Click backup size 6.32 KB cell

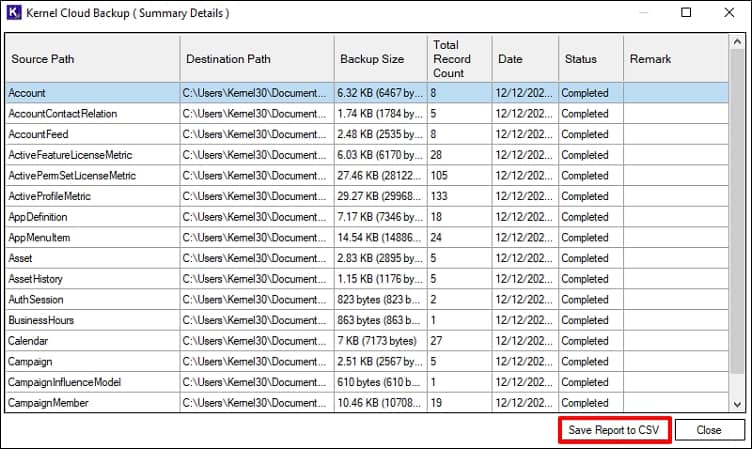(381, 93)
